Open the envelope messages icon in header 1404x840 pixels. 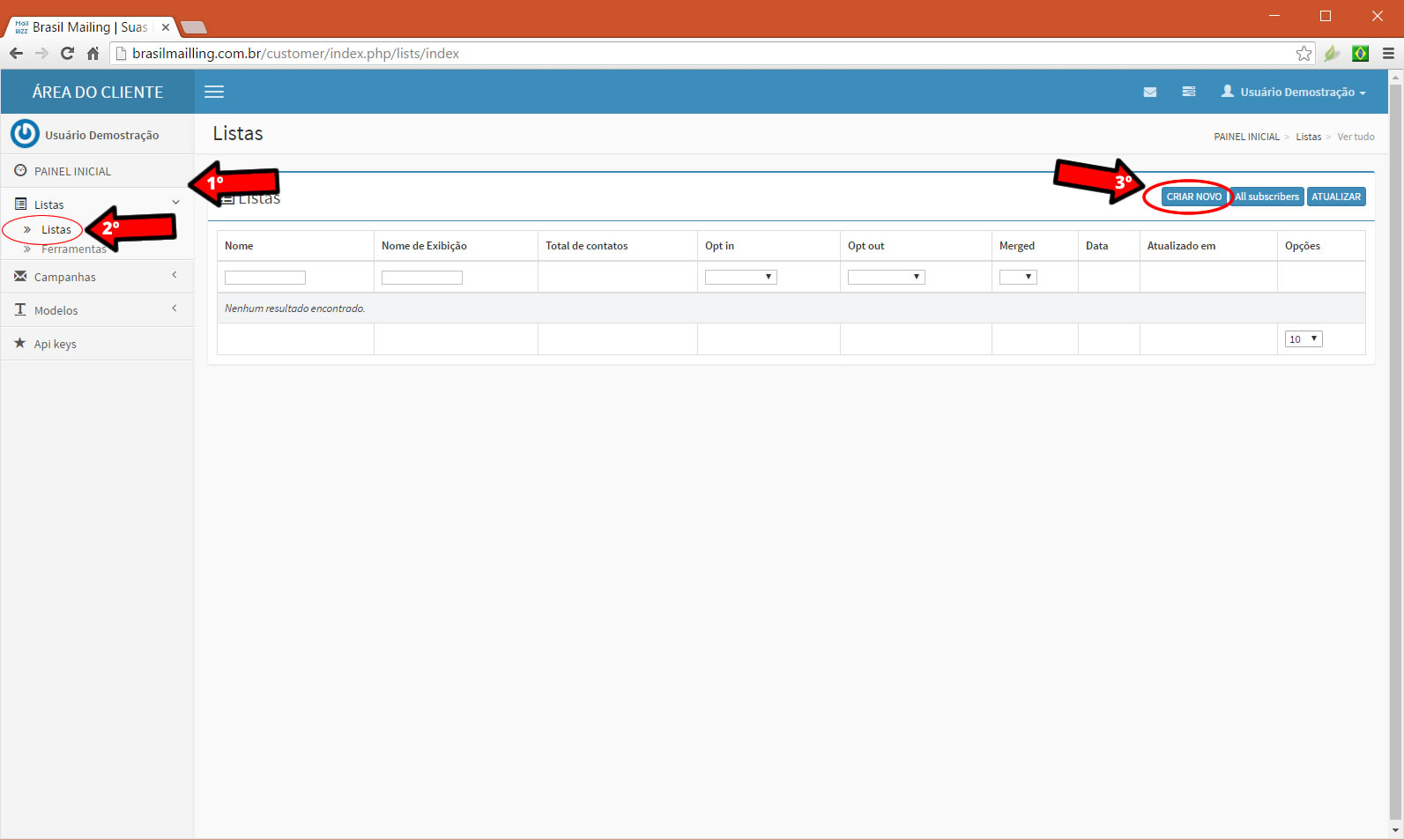pos(1150,92)
